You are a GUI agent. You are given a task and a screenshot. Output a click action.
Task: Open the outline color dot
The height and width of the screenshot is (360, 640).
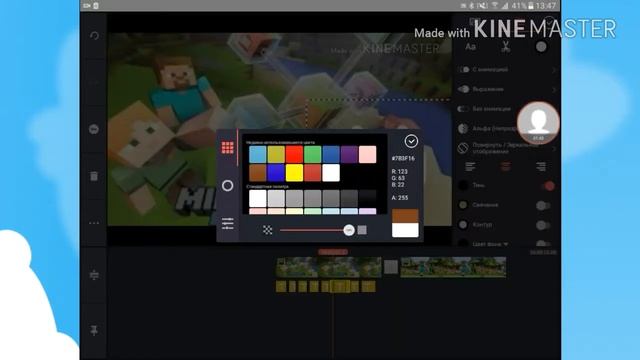click(463, 224)
